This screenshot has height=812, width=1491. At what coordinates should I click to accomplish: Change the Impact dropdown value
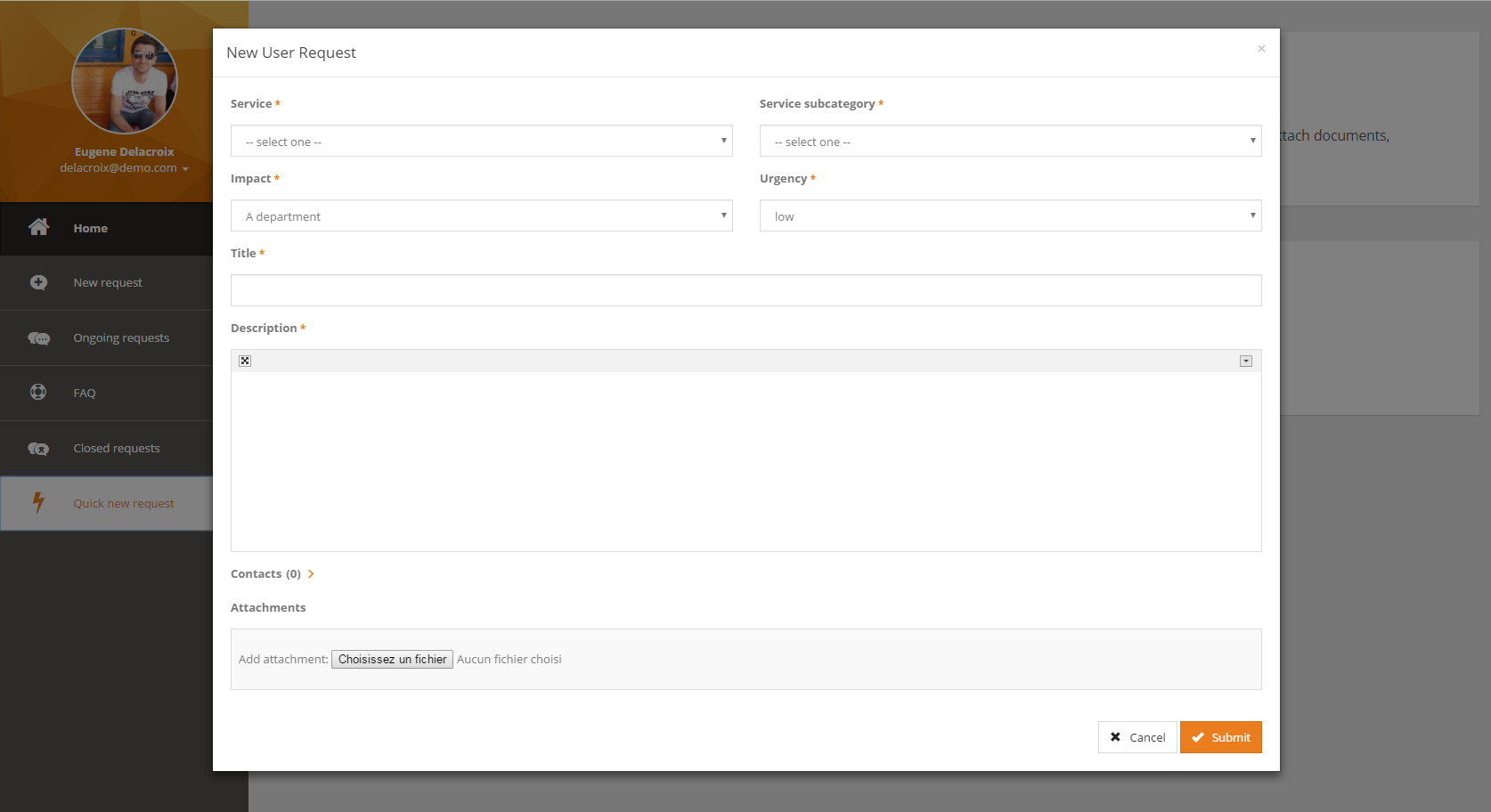[x=481, y=216]
